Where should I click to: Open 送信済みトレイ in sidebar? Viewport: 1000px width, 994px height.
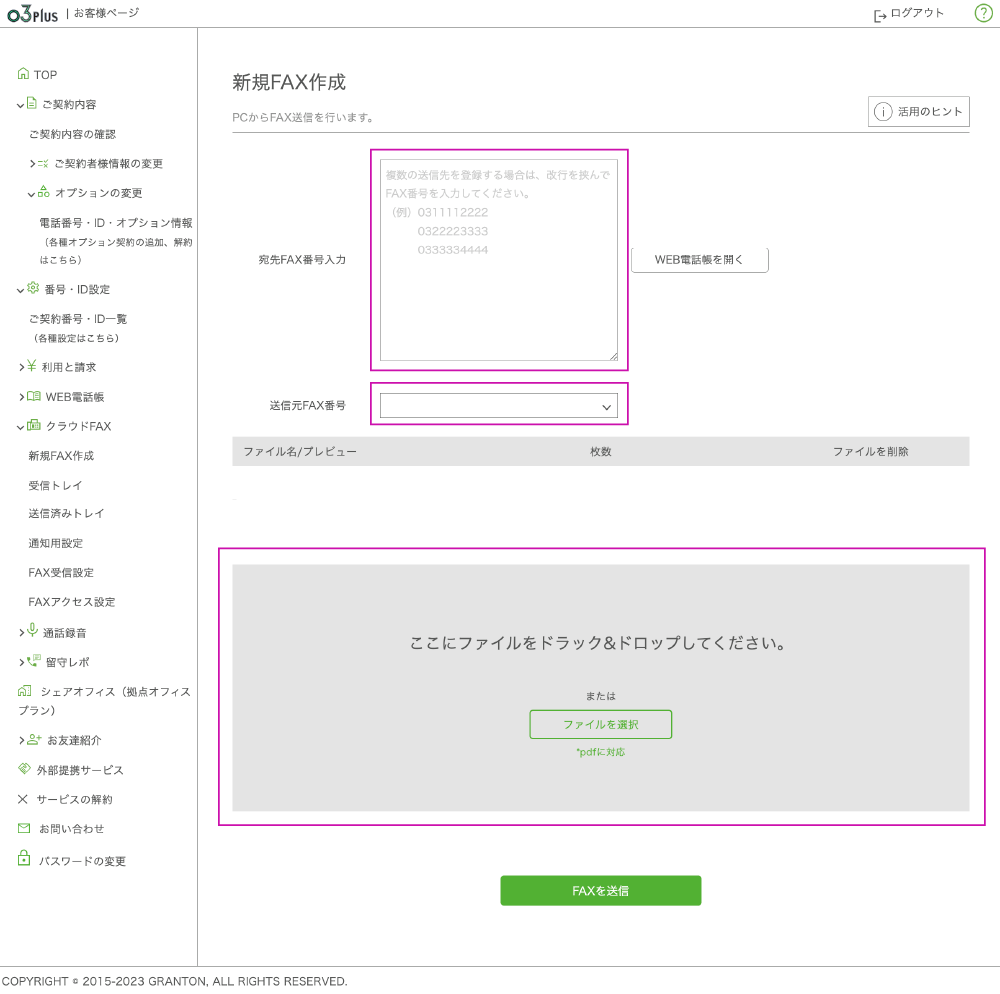66,513
